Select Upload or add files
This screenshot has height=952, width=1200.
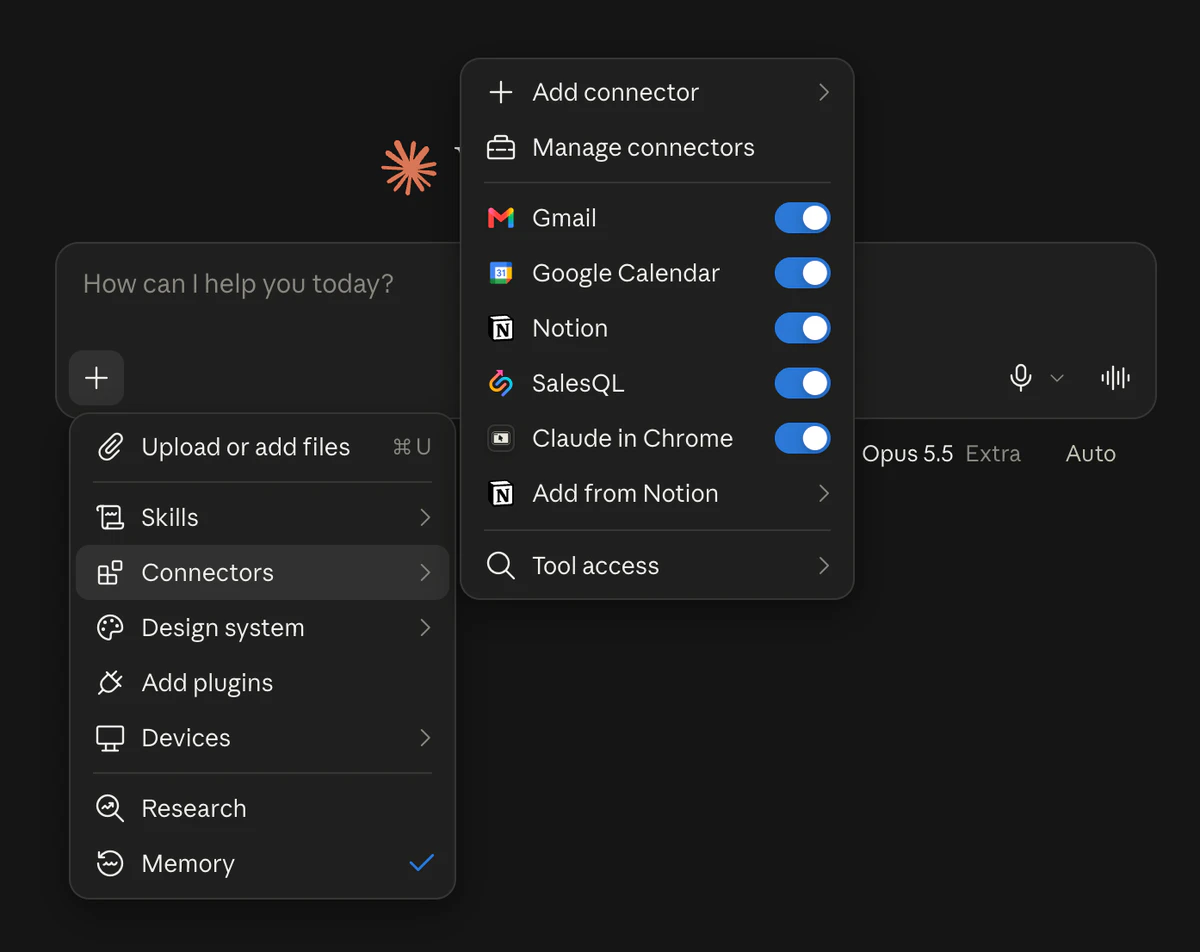pyautogui.click(x=263, y=447)
